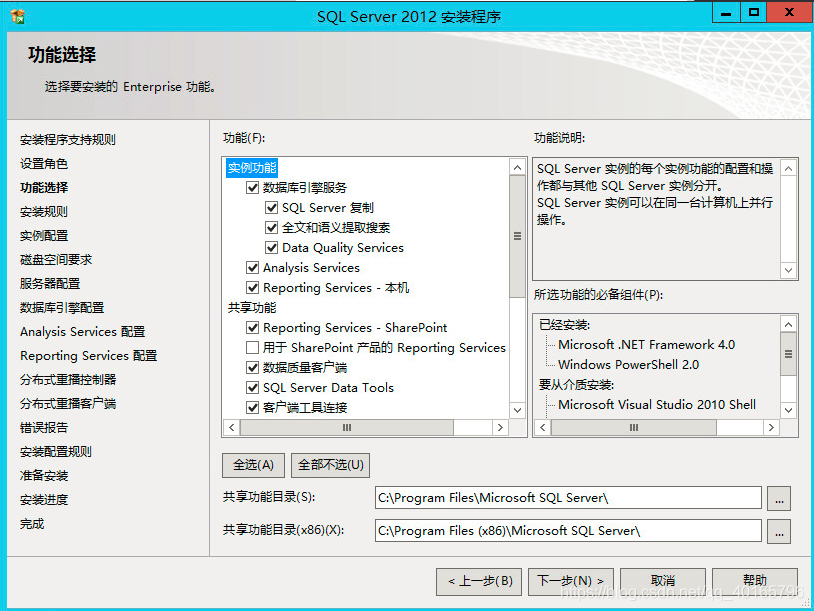Click 全部不选(U) button
This screenshot has width=814, height=611.
pyautogui.click(x=331, y=465)
